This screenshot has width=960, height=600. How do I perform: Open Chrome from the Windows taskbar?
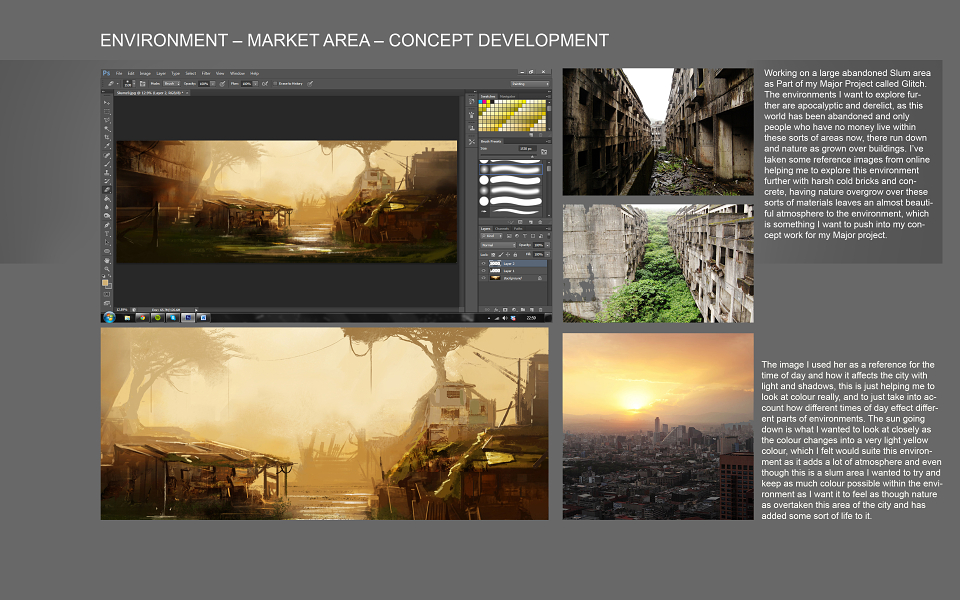(142, 318)
